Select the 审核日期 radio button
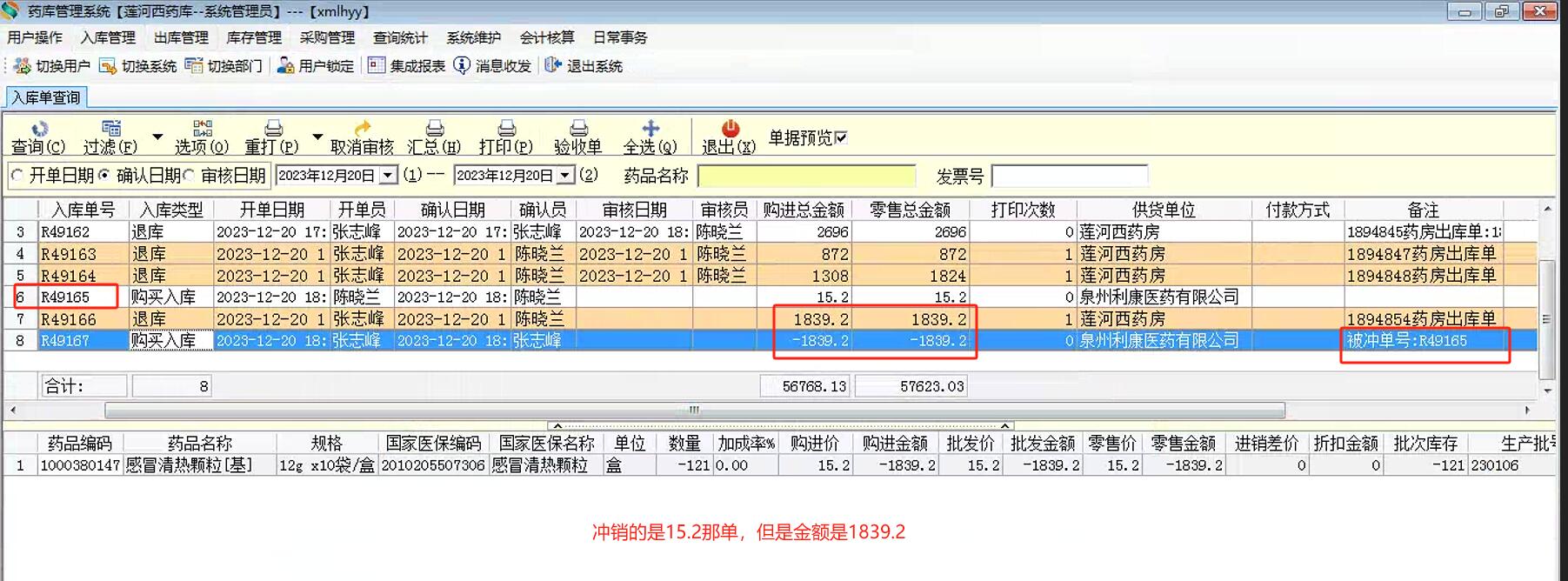1568x581 pixels. point(189,176)
